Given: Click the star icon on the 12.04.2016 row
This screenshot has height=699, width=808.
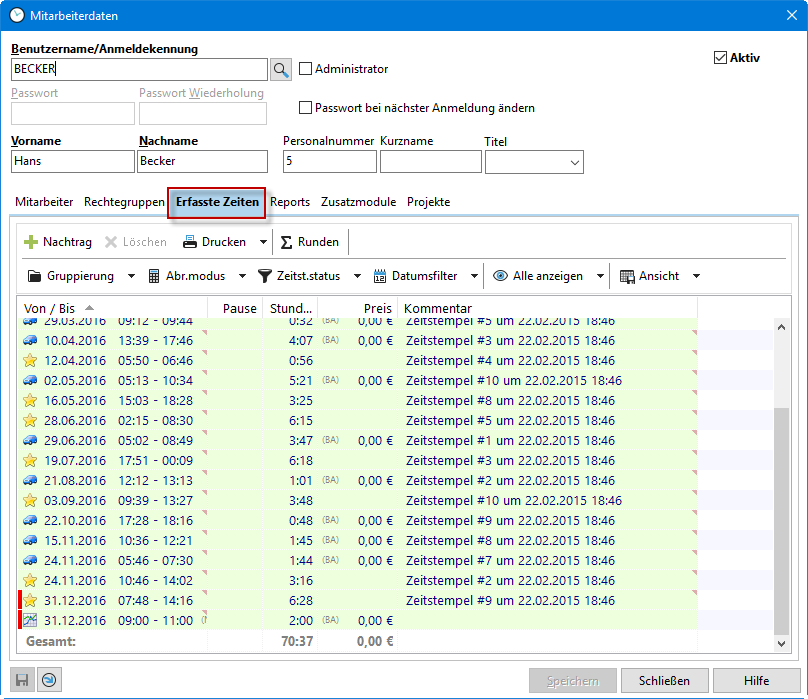Looking at the screenshot, I should click(30, 360).
